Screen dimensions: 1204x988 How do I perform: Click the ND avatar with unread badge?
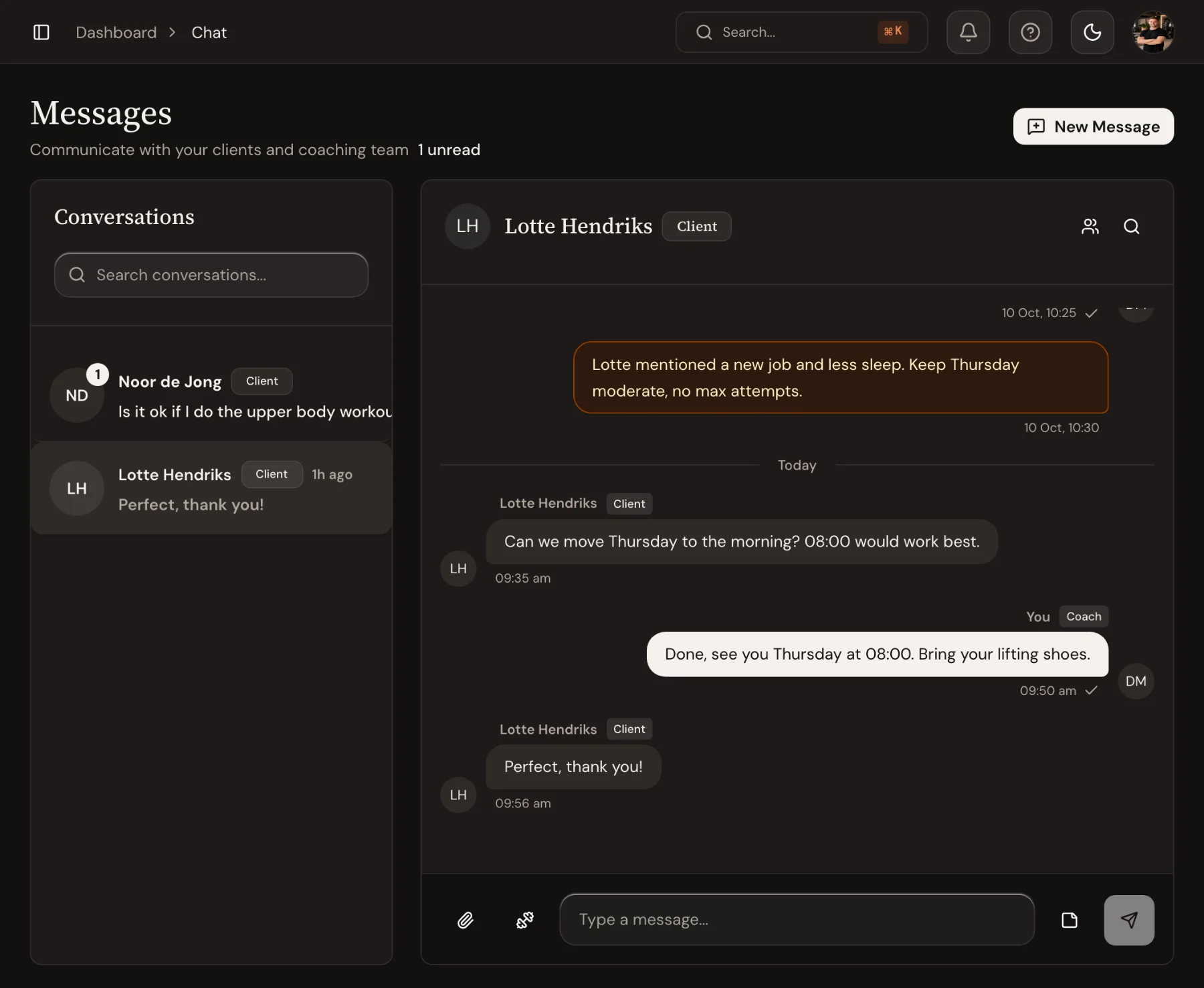point(77,395)
